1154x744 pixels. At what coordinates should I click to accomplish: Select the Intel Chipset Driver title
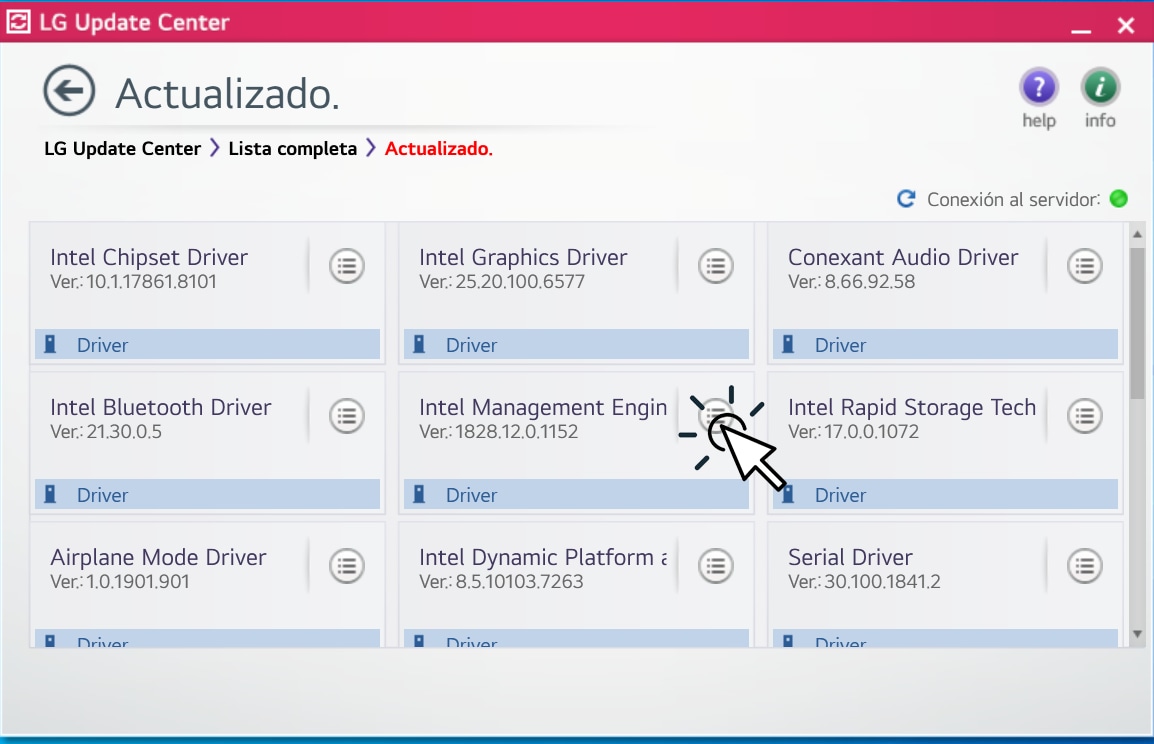149,257
